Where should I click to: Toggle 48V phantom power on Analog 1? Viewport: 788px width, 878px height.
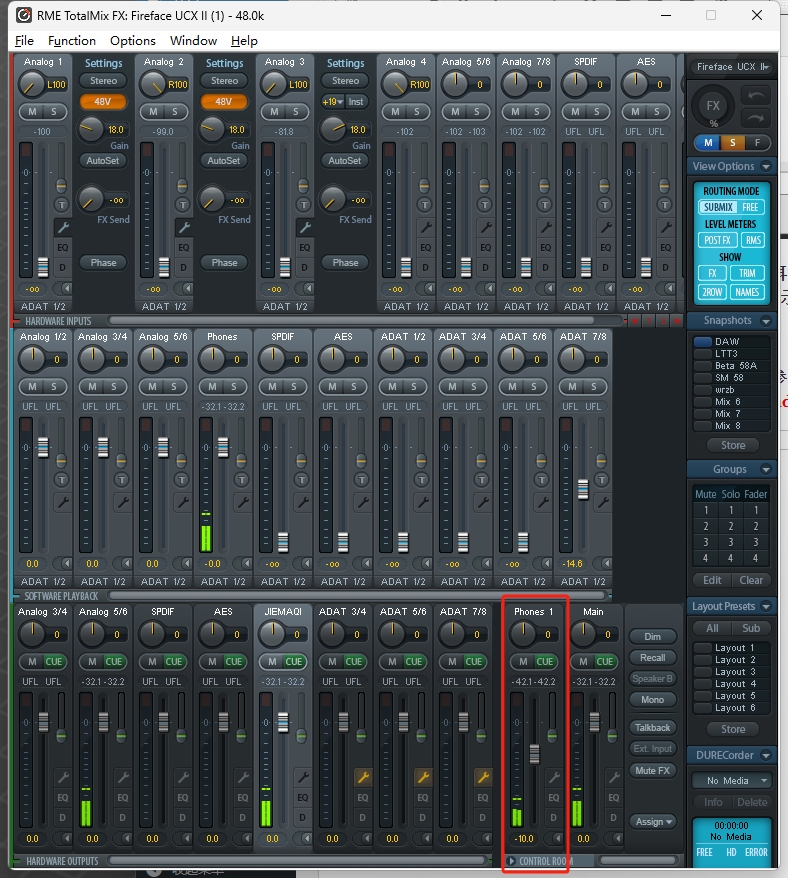103,101
